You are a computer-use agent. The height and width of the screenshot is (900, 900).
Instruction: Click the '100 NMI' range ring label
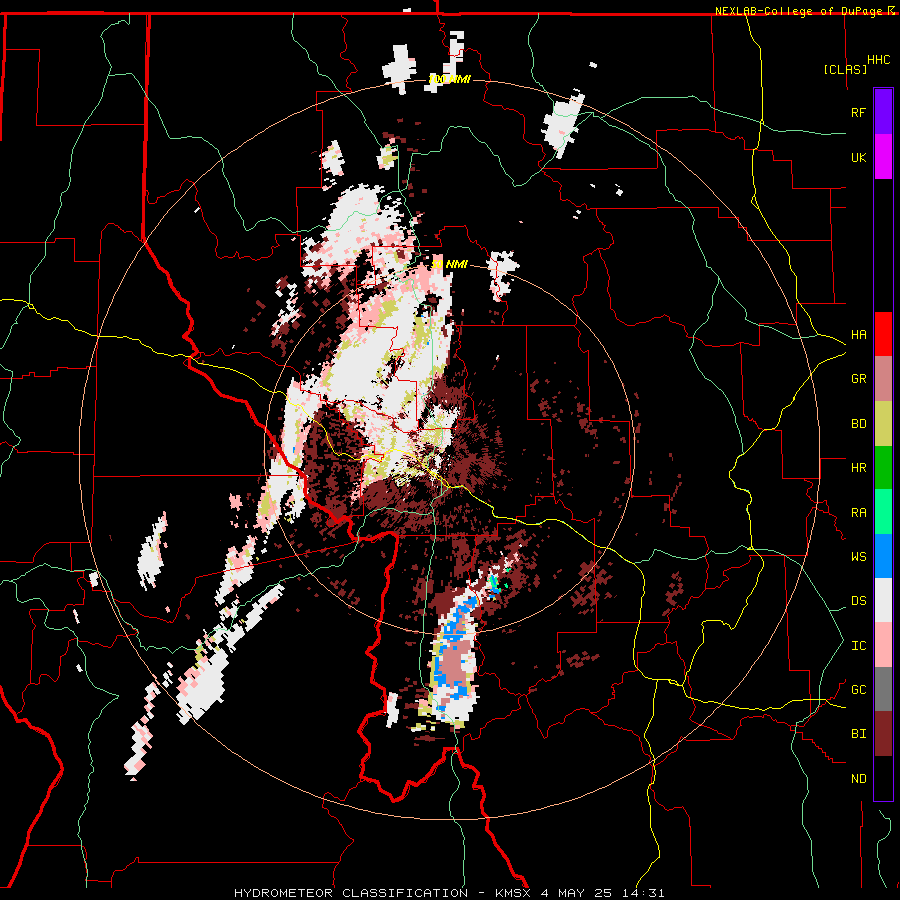tap(449, 79)
